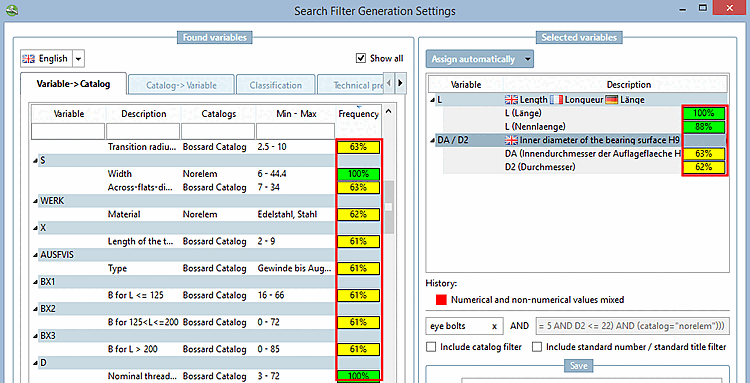Click the application icon in title bar
The width and height of the screenshot is (750, 383).
pyautogui.click(x=11, y=9)
